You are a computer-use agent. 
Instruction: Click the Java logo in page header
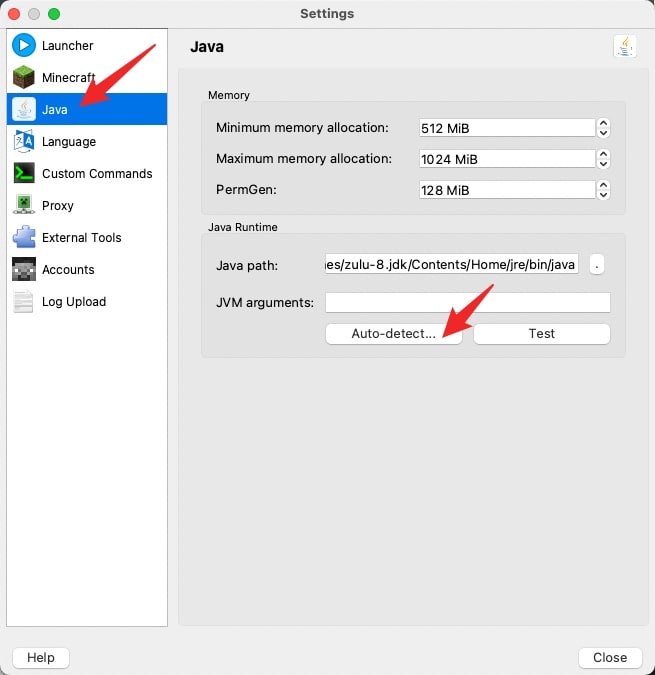pos(625,46)
